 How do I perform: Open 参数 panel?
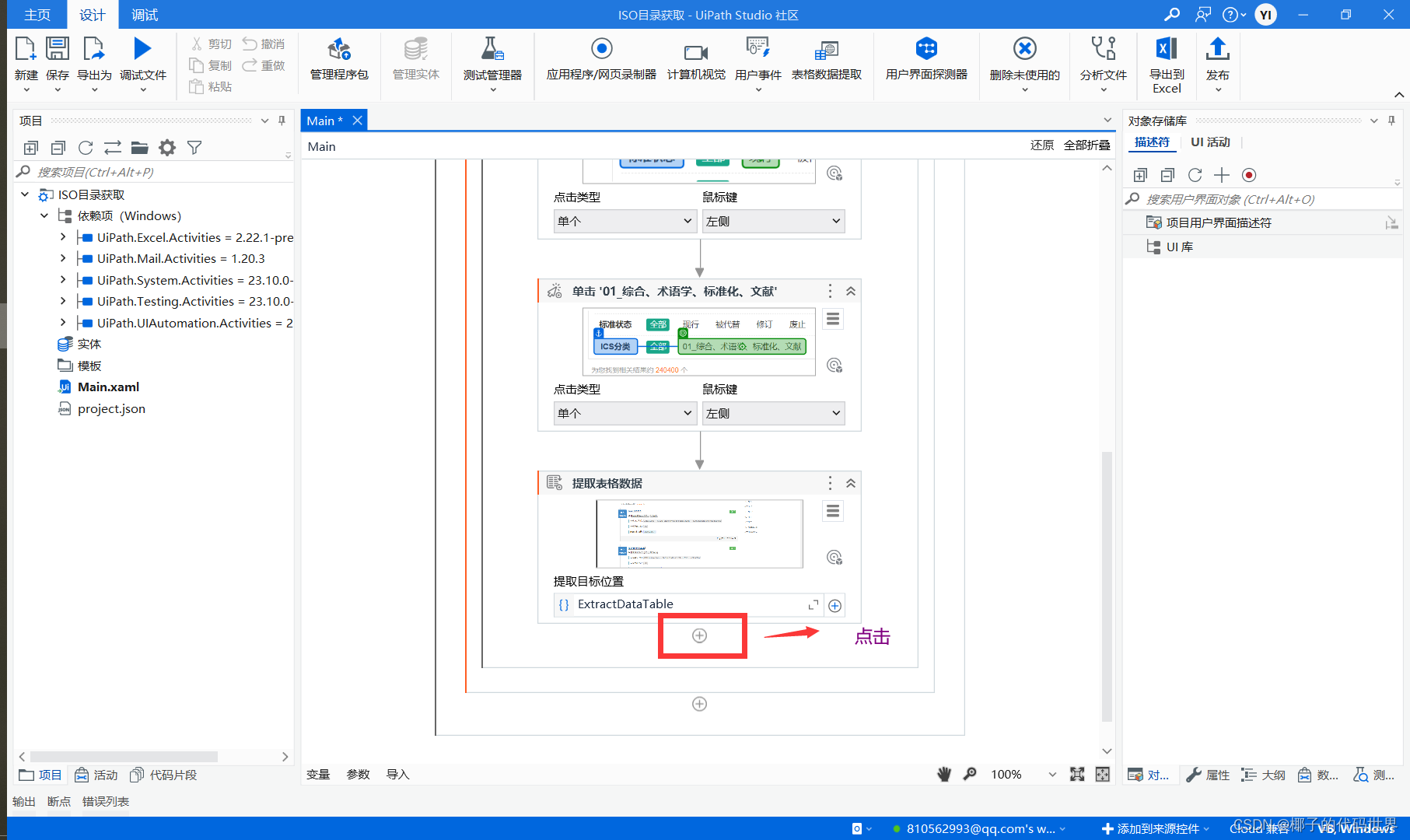coord(359,775)
